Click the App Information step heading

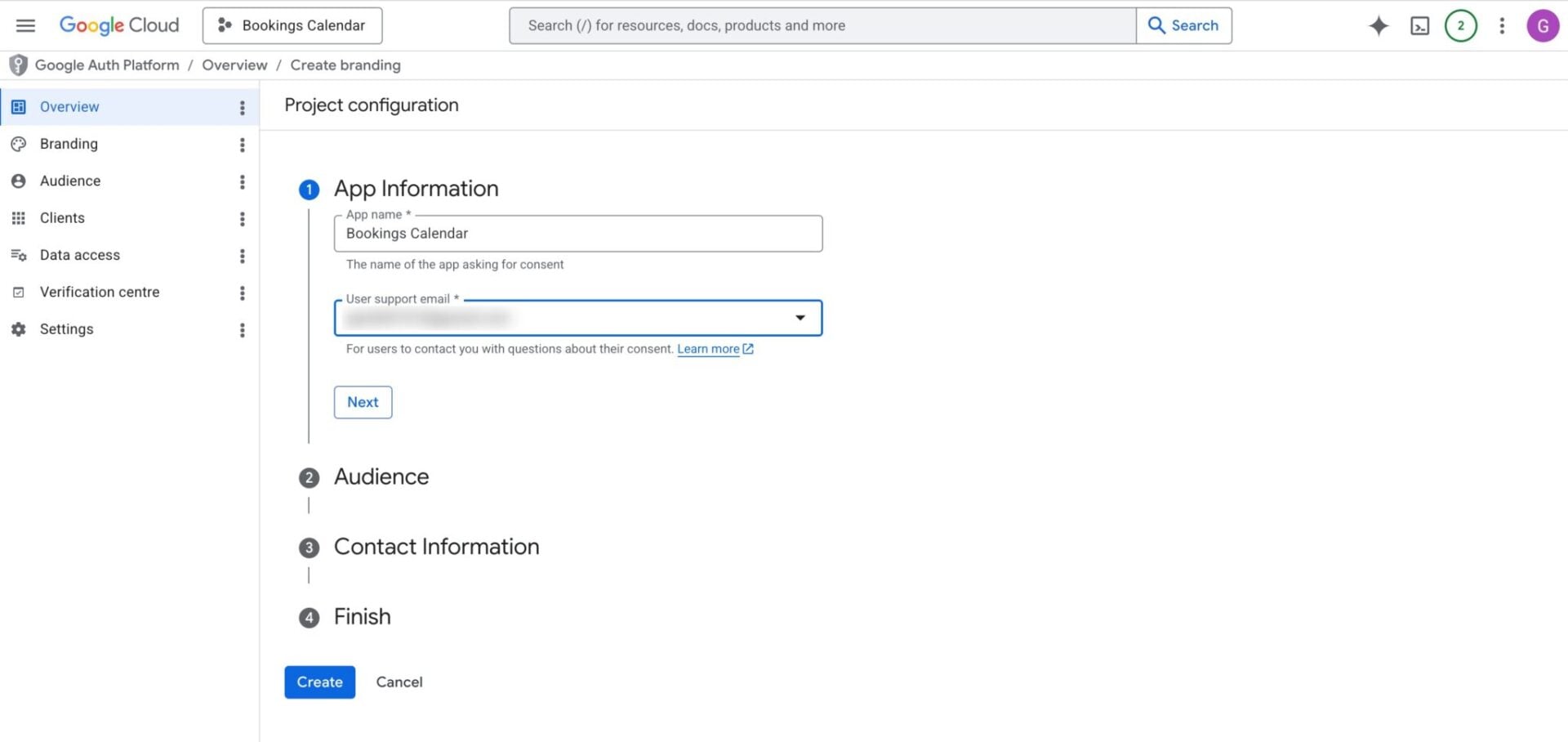pos(416,189)
